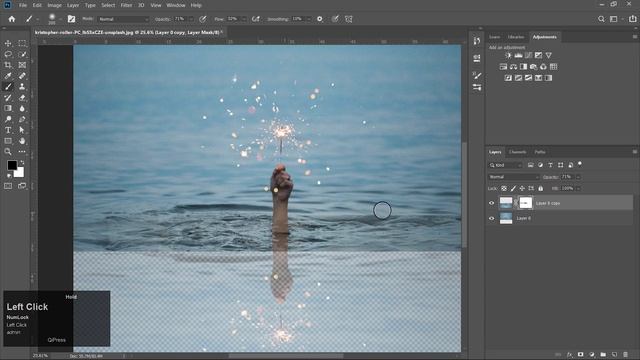The image size is (640, 360).
Task: Select the Crop tool
Action: (8, 65)
